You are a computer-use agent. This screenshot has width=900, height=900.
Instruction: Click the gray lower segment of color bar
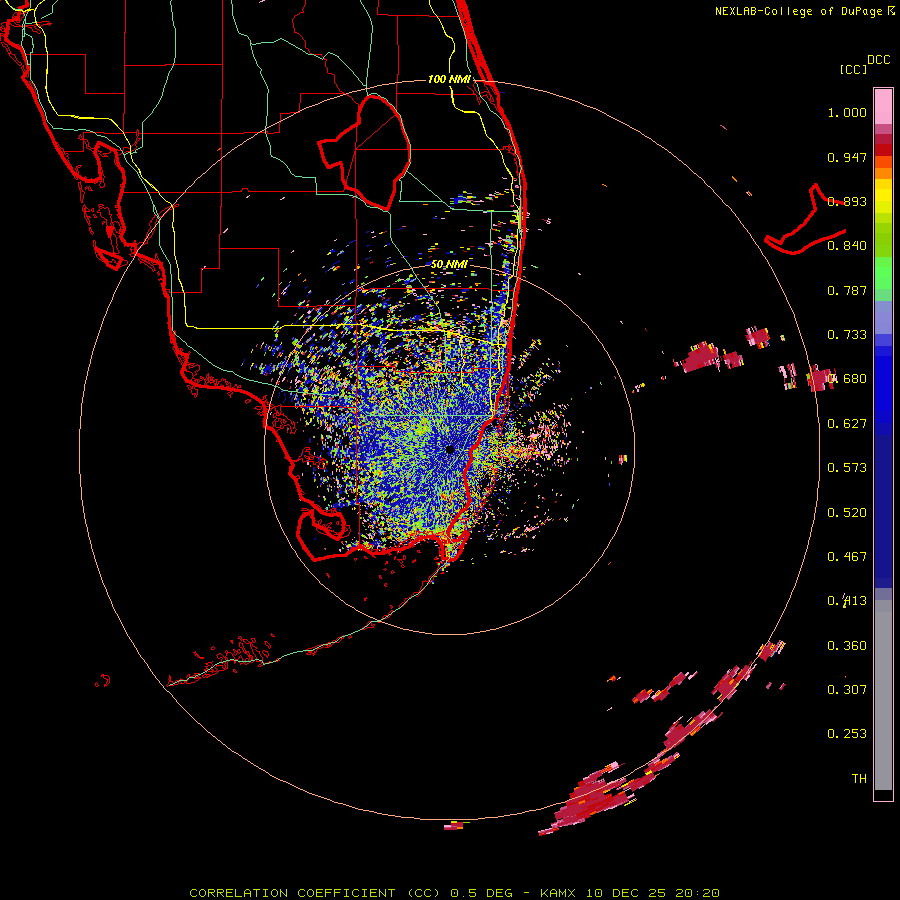[x=883, y=695]
